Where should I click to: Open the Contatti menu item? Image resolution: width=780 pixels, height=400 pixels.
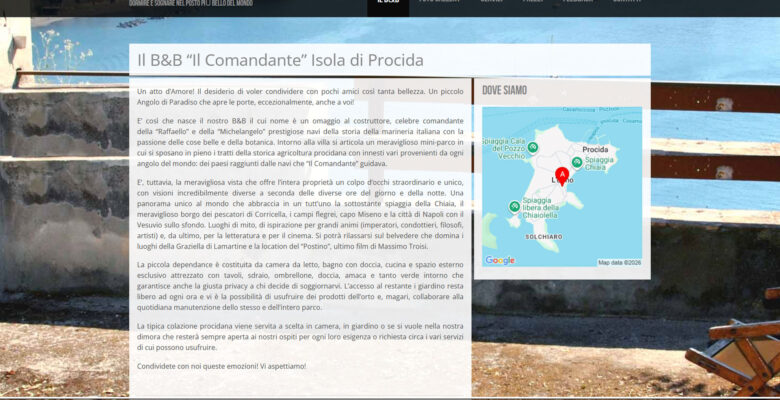tap(627, 3)
